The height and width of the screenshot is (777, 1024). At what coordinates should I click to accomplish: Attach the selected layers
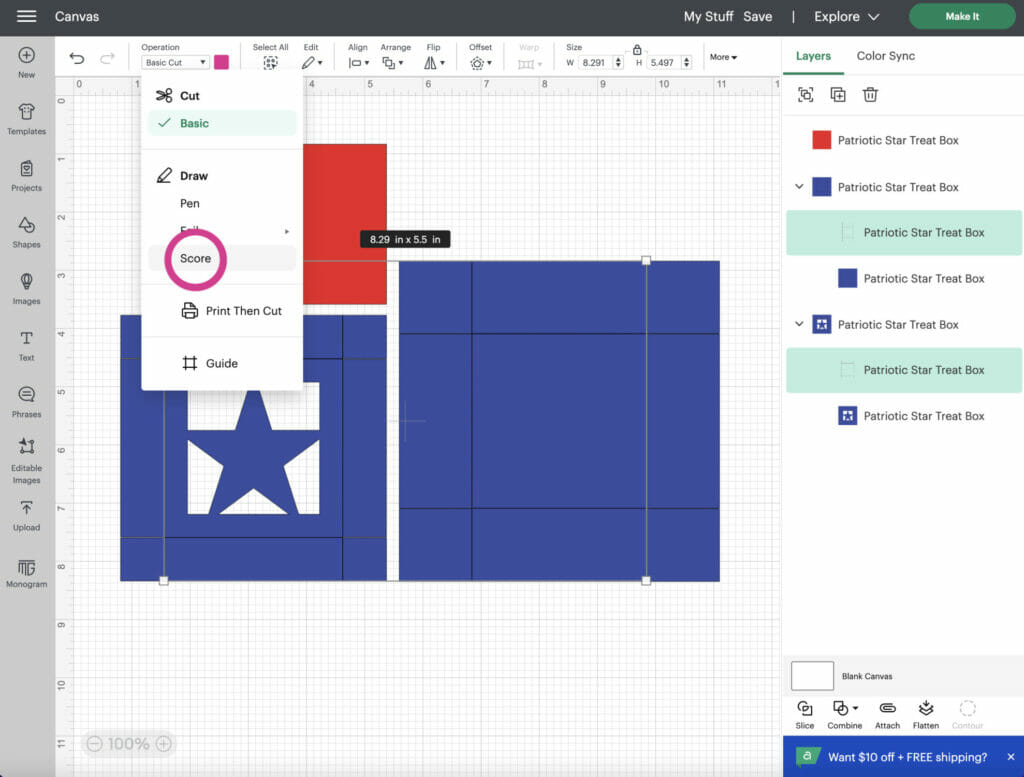click(887, 713)
